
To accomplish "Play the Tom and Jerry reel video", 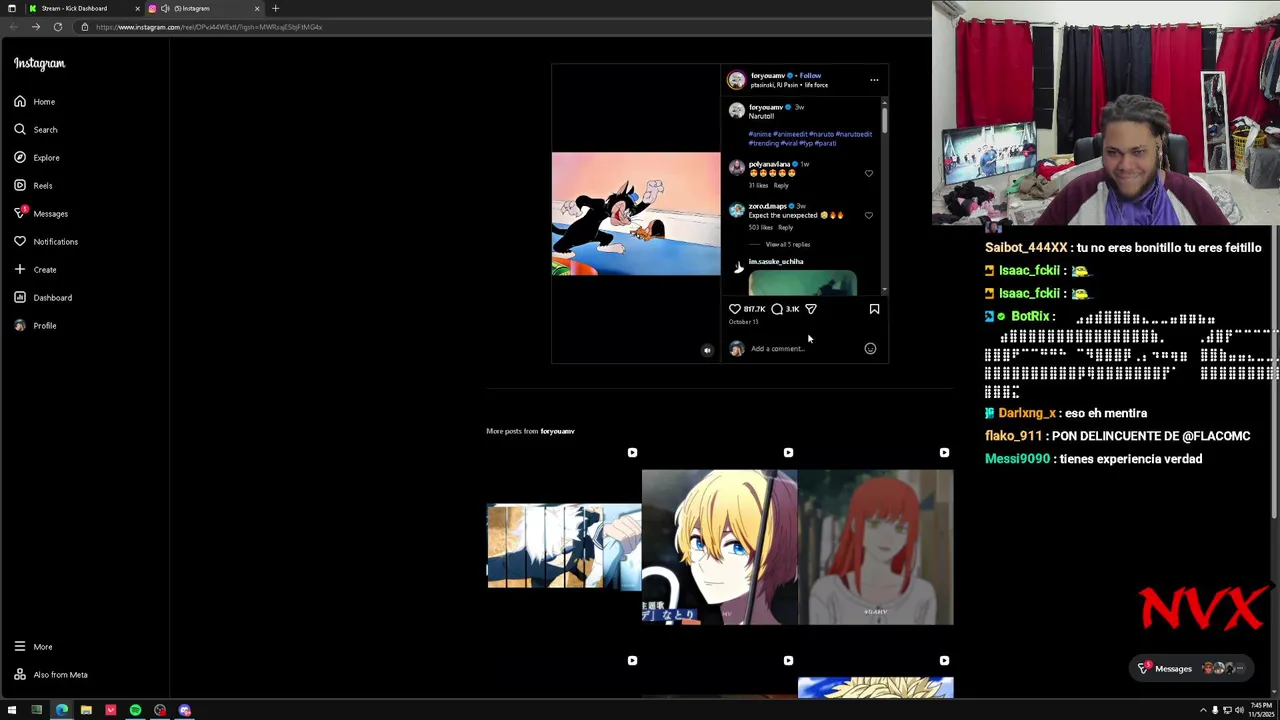I will (636, 214).
